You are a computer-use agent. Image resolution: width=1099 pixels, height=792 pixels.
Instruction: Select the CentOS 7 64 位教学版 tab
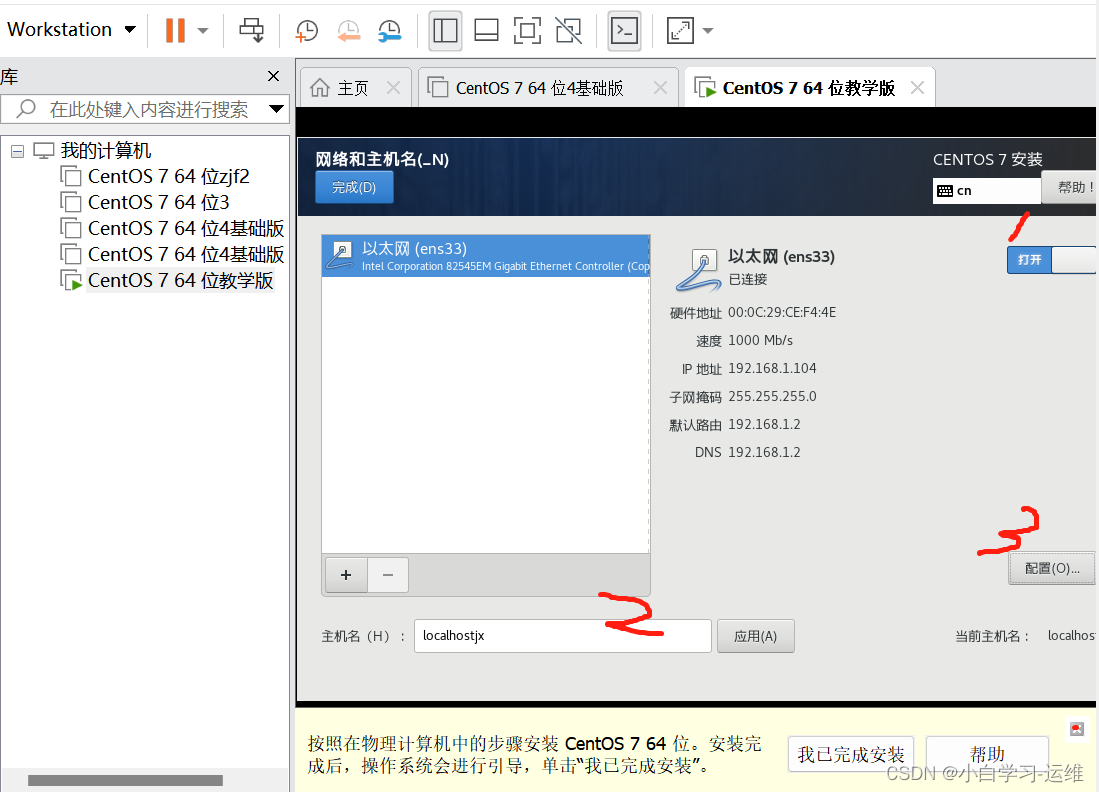(x=809, y=88)
